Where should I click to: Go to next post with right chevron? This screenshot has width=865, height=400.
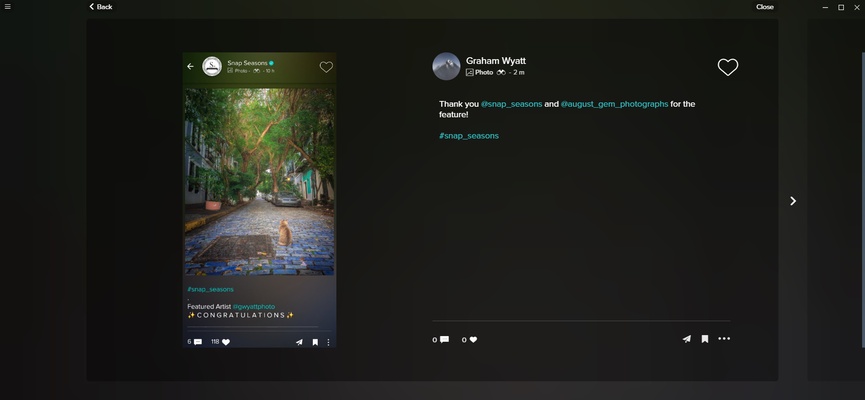793,201
